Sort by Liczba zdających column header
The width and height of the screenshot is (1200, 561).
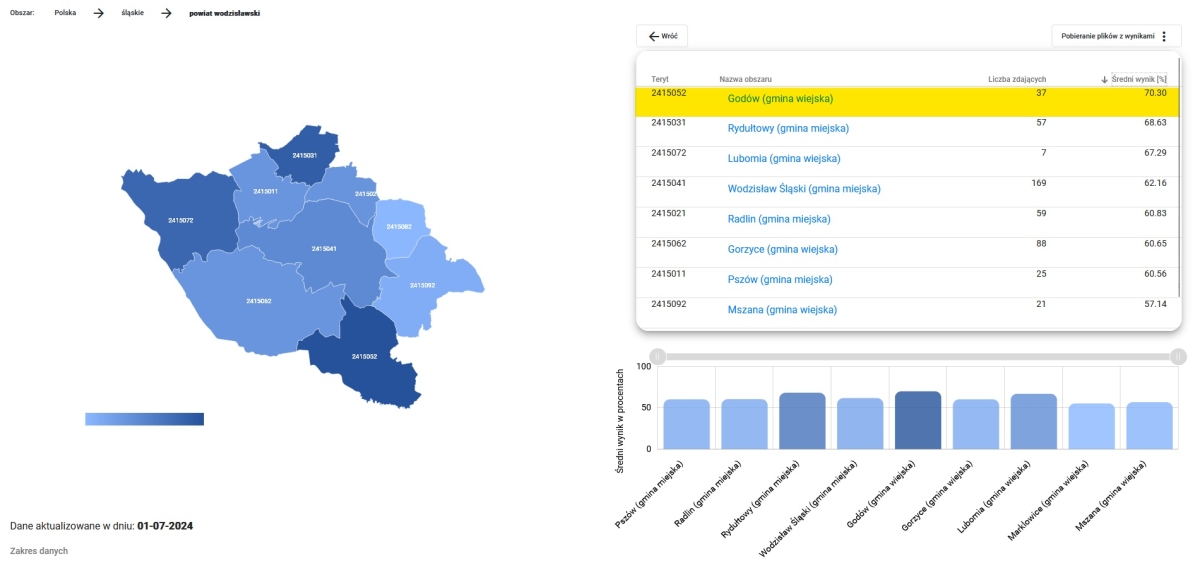coord(1017,79)
